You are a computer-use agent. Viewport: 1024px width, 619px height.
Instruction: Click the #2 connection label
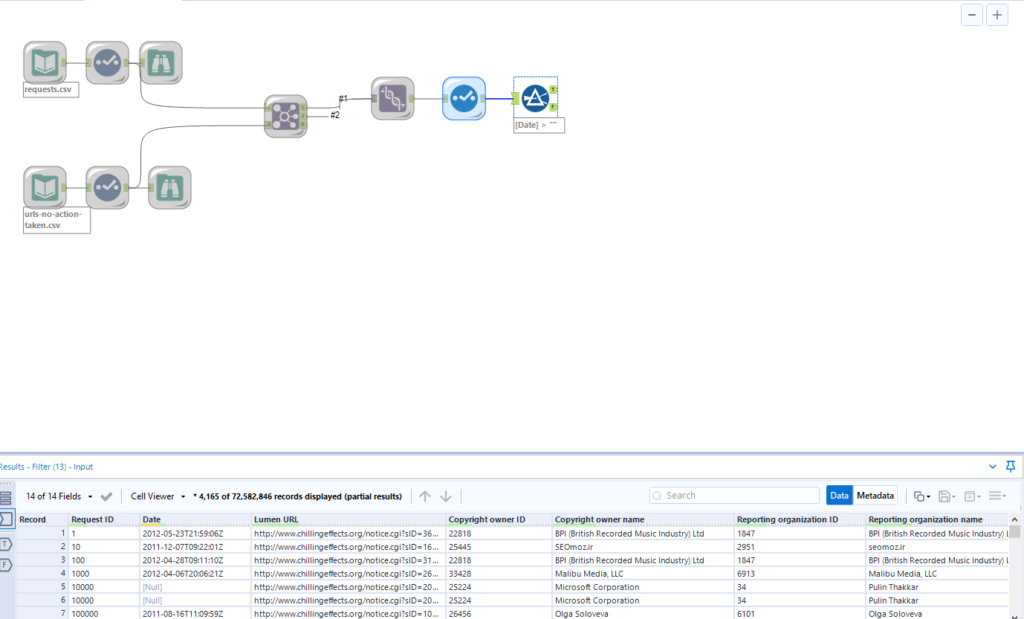pos(335,116)
